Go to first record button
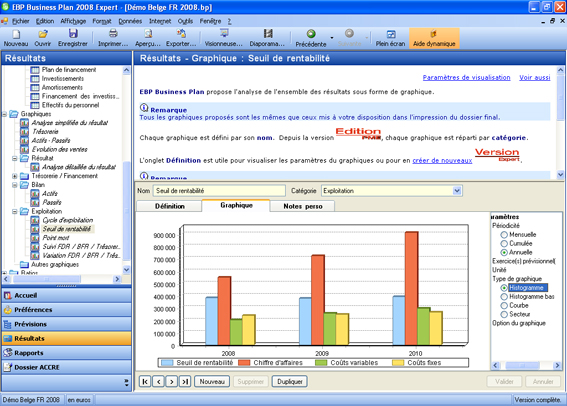The height and width of the screenshot is (406, 567). coord(145,381)
